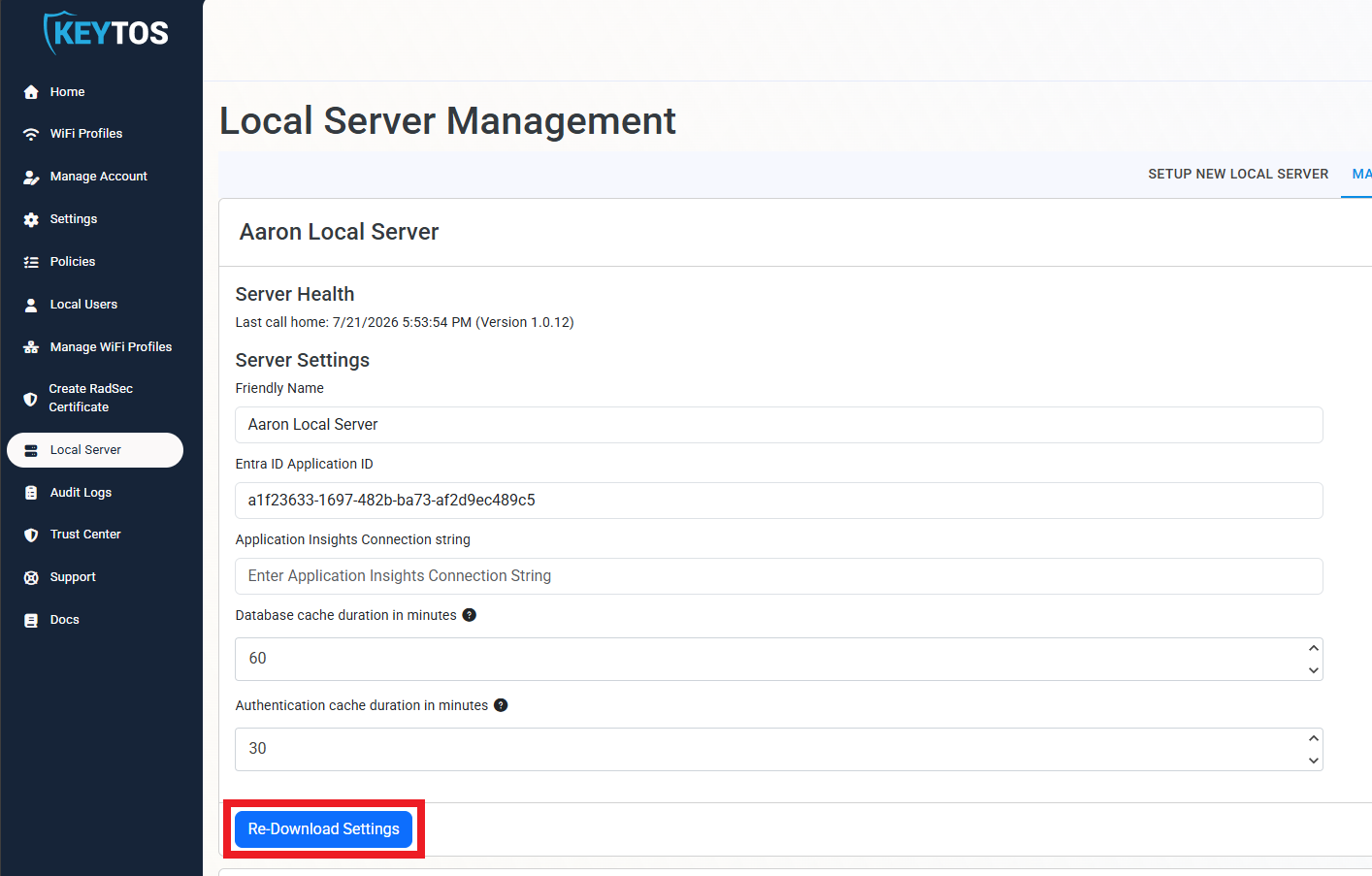Viewport: 1372px width, 876px height.
Task: Click the Settings gear icon
Action: coord(31,219)
